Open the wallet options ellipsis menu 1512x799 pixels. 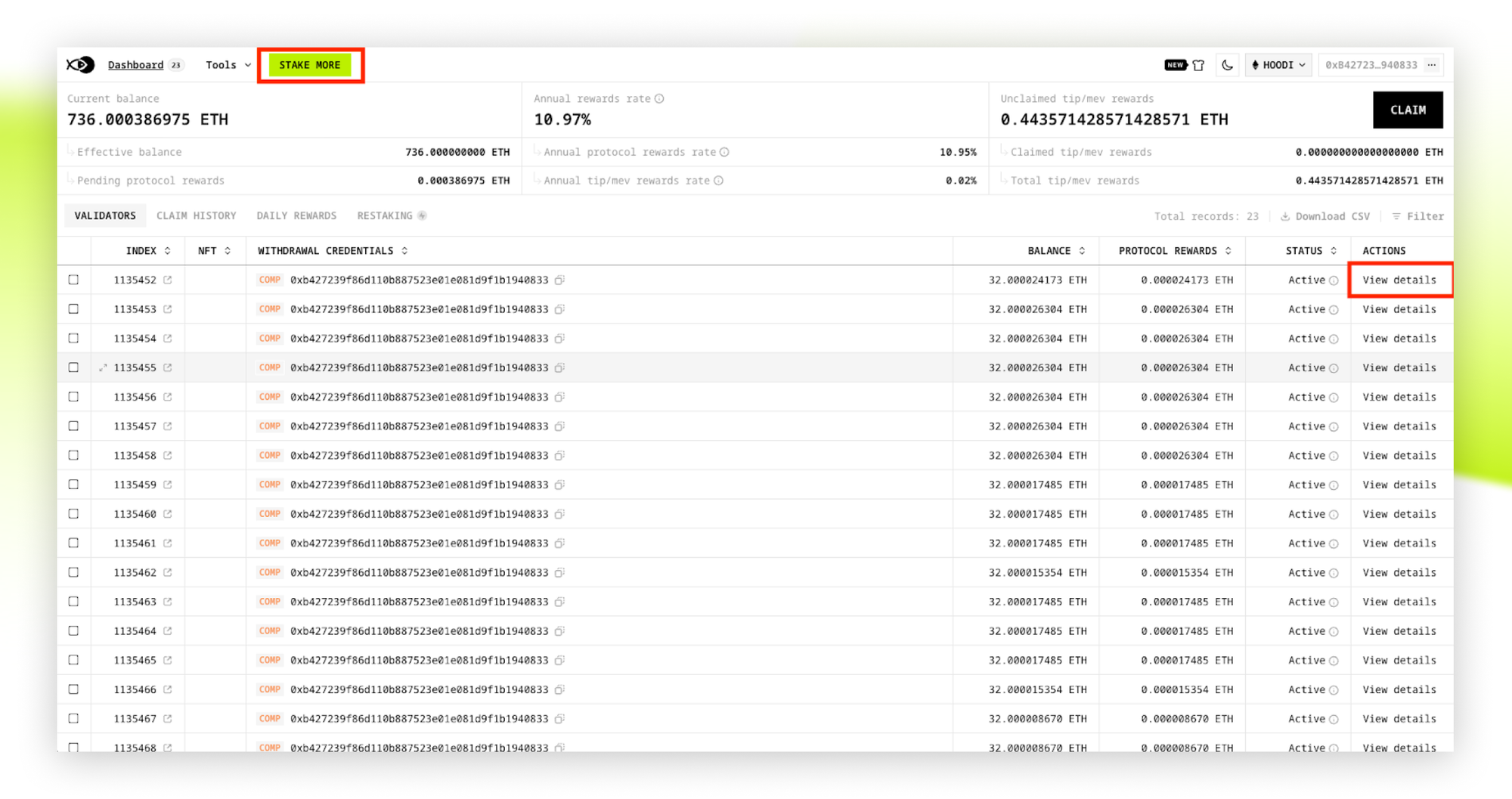point(1432,65)
